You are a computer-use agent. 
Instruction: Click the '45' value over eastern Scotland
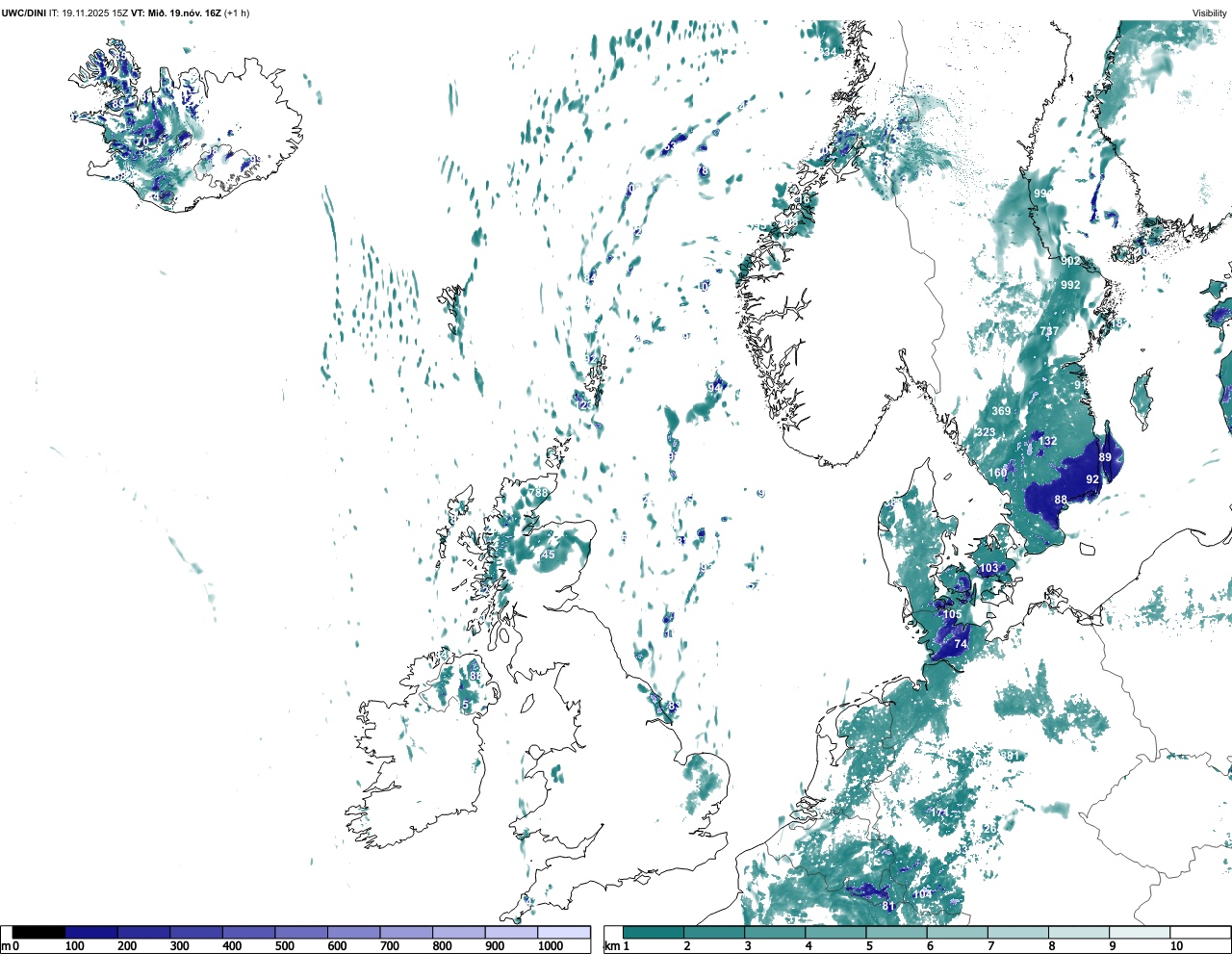point(549,554)
